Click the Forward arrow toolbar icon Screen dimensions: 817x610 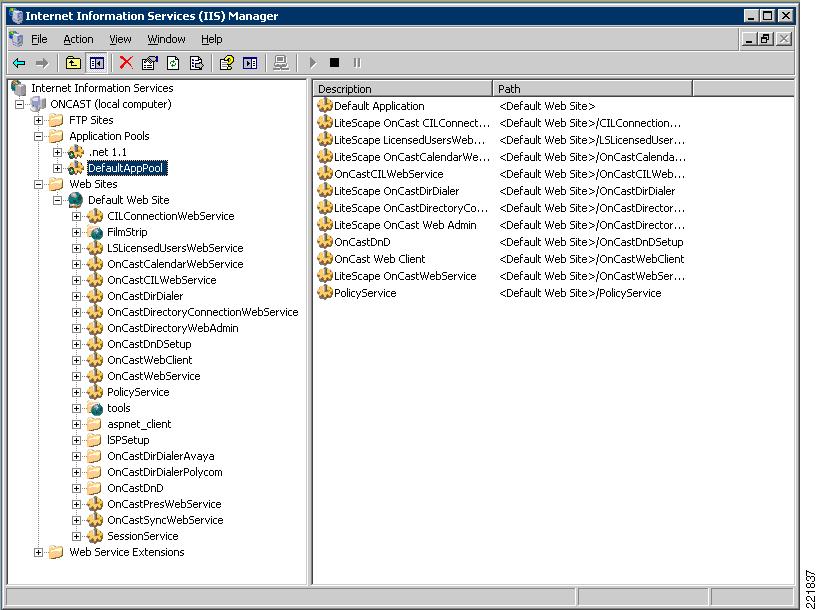(42, 64)
